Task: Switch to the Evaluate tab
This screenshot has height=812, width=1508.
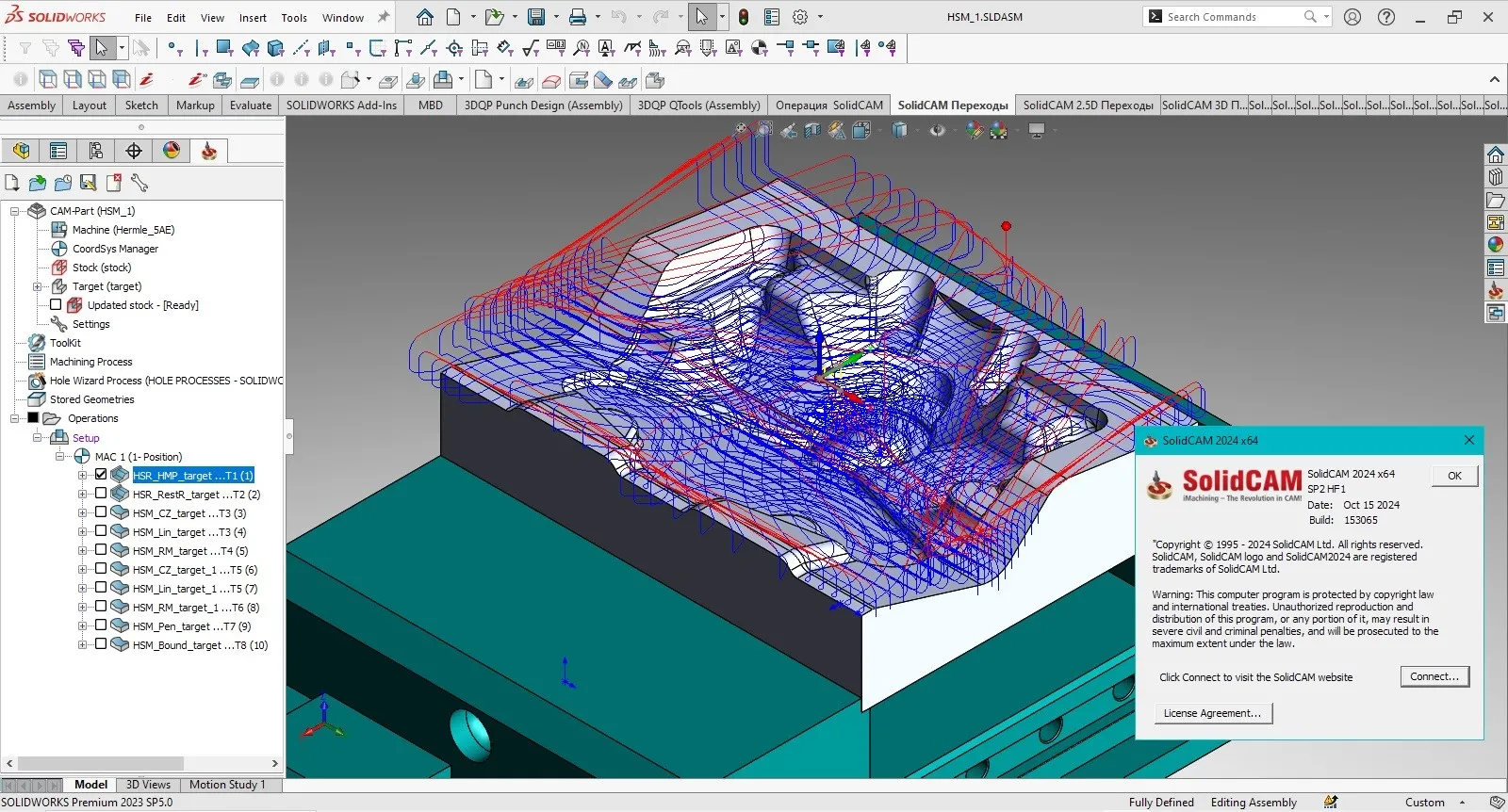Action: coord(251,106)
